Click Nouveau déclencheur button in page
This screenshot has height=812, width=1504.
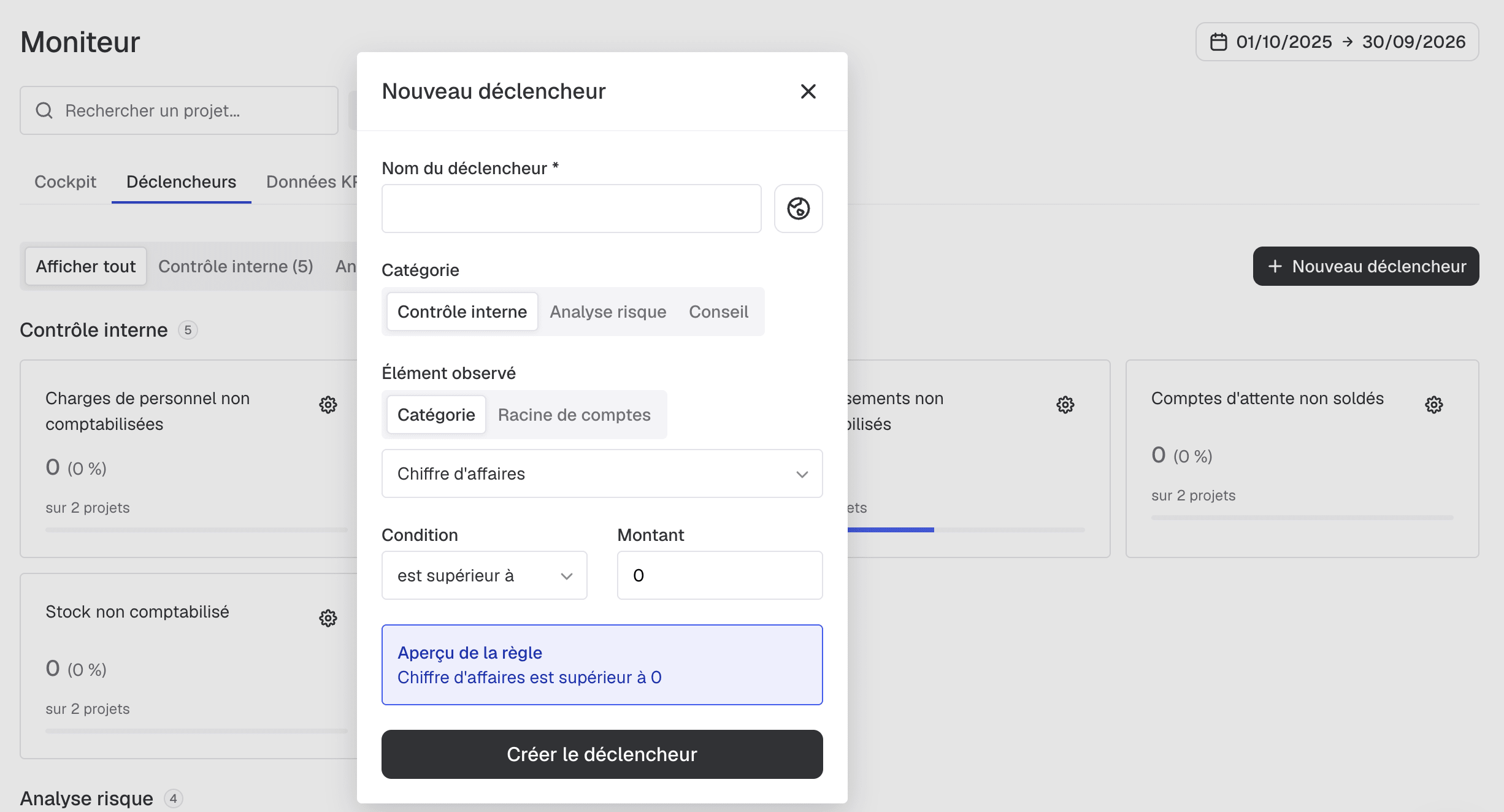[x=1366, y=266]
